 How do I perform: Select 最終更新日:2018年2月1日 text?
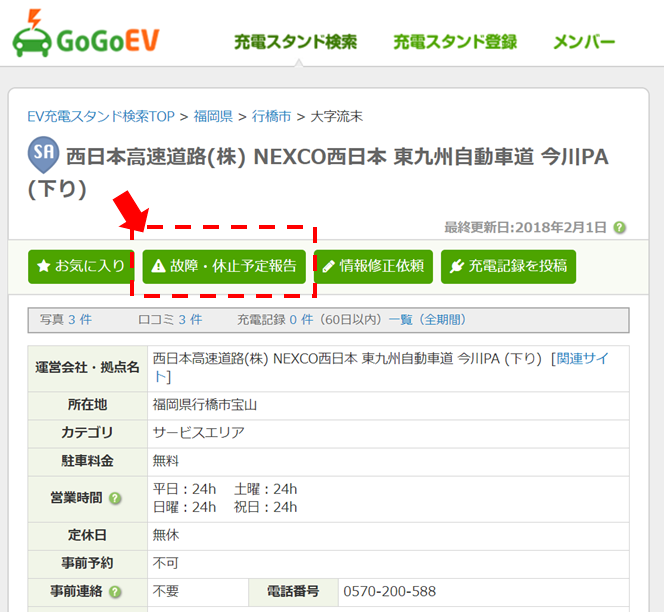(x=526, y=227)
